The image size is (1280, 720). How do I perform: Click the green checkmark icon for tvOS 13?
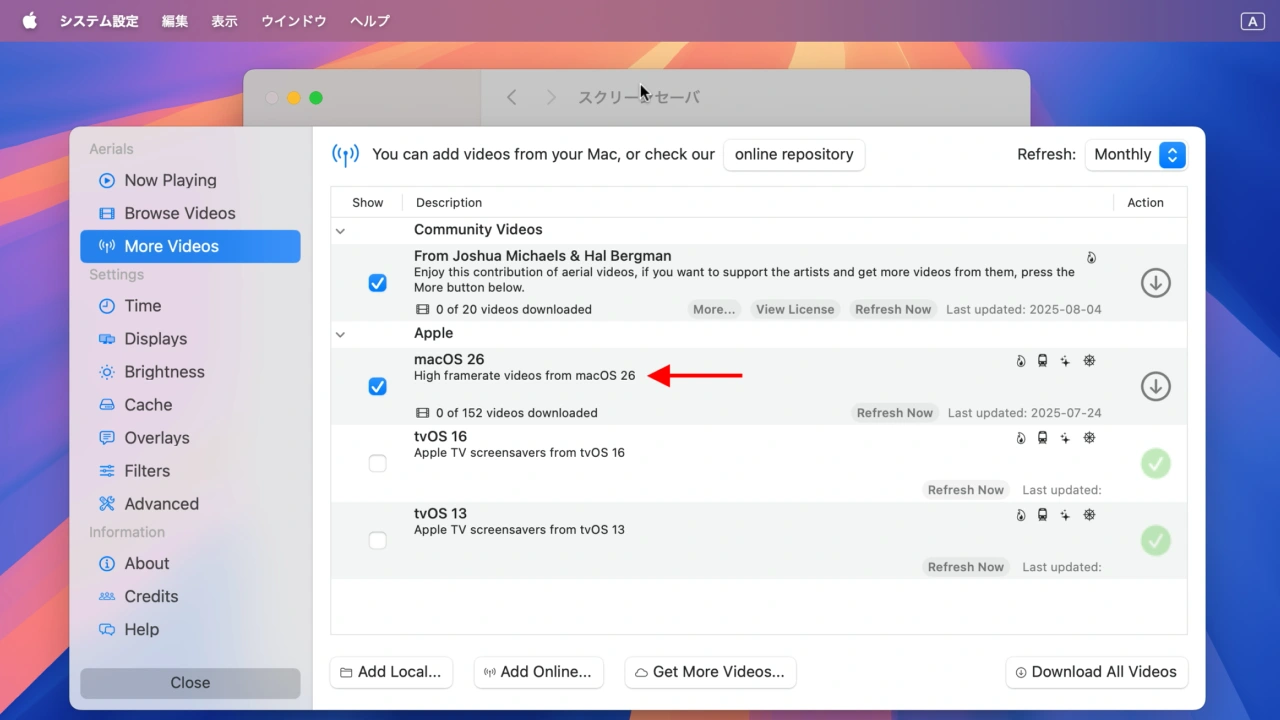1156,540
